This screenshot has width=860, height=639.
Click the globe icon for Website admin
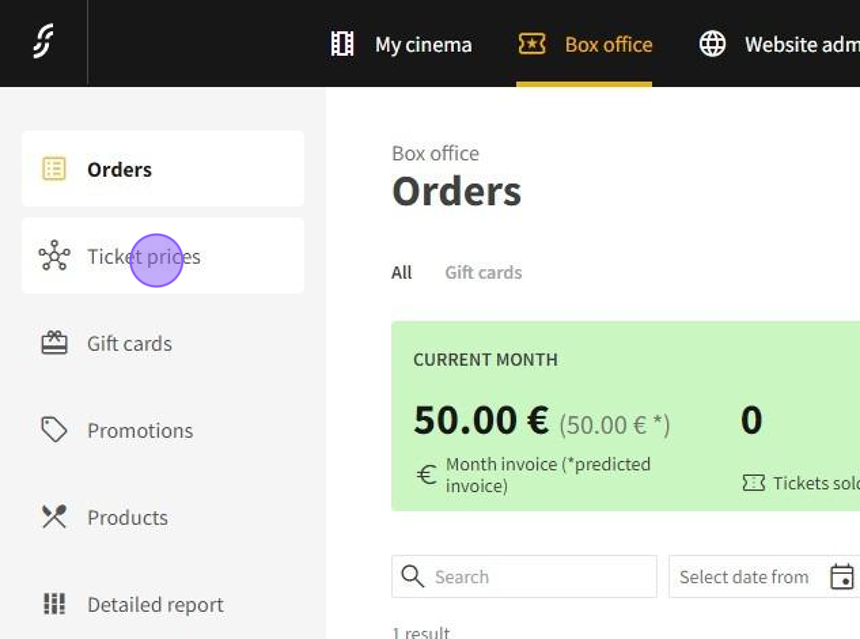(x=712, y=44)
